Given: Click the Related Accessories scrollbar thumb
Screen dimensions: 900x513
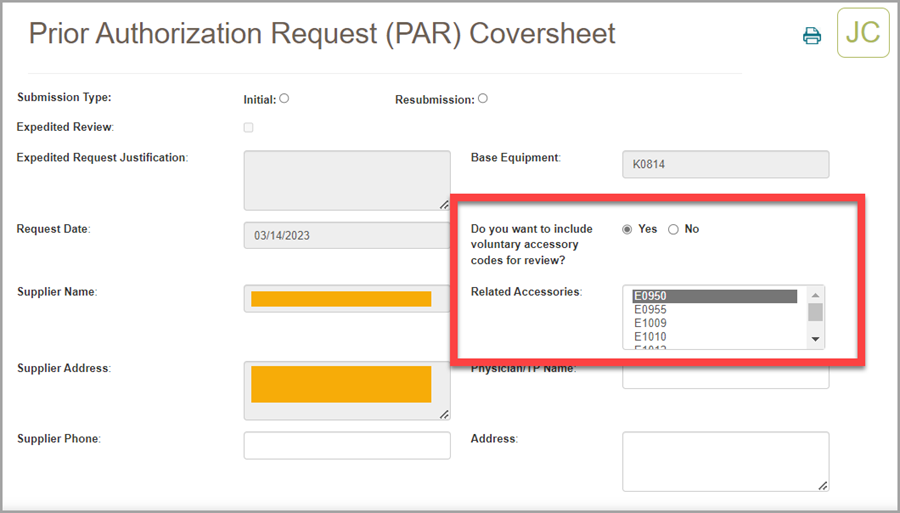Looking at the screenshot, I should [816, 313].
